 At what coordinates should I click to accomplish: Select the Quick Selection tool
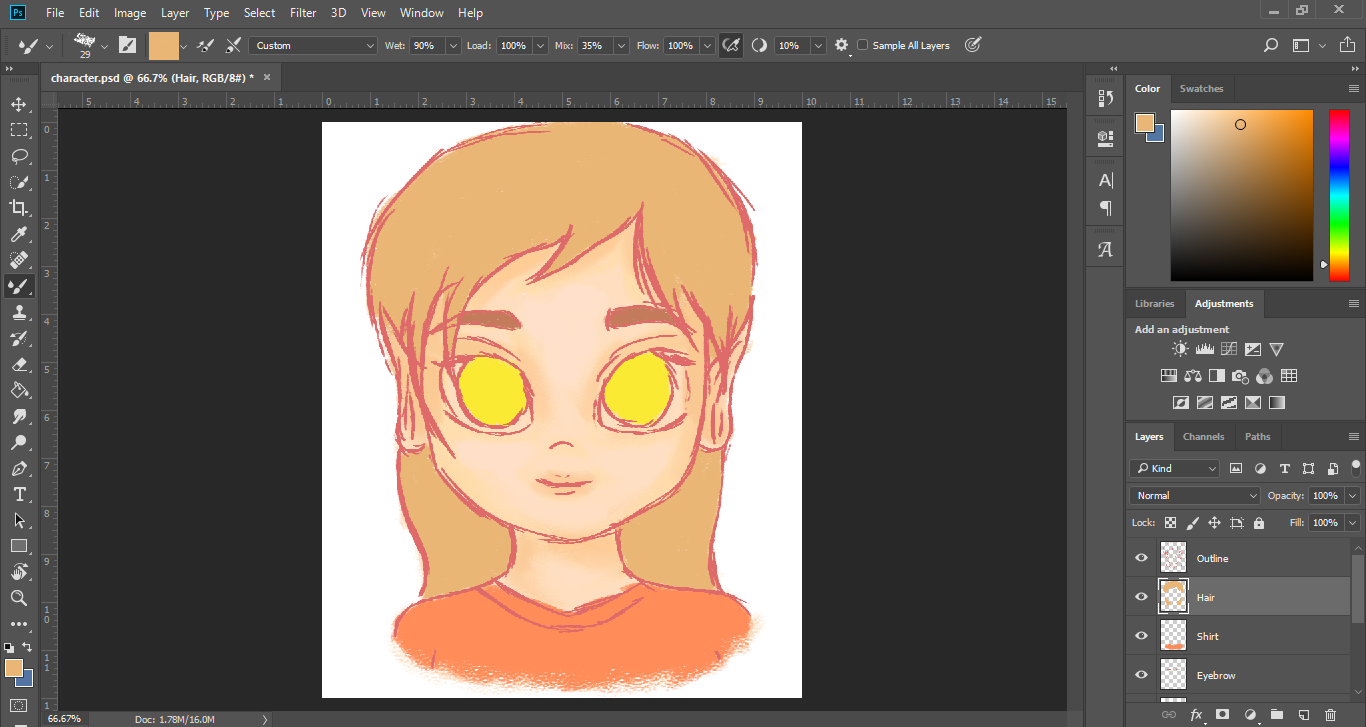click(19, 182)
